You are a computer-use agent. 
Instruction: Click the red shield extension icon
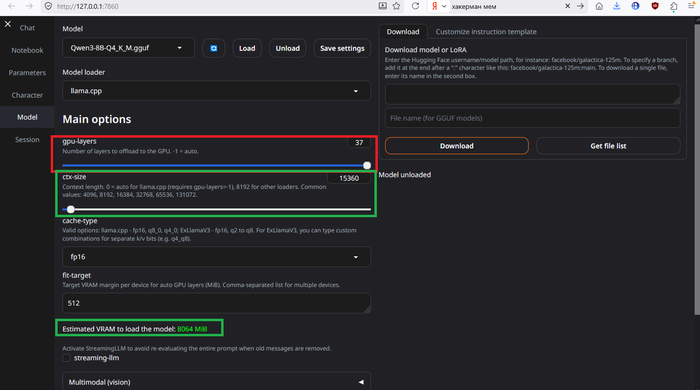coord(655,6)
